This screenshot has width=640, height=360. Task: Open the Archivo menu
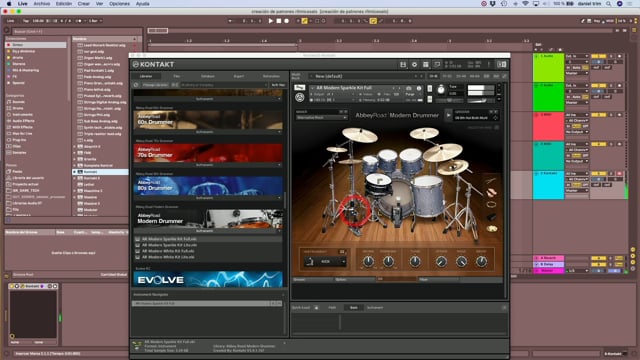[42, 4]
